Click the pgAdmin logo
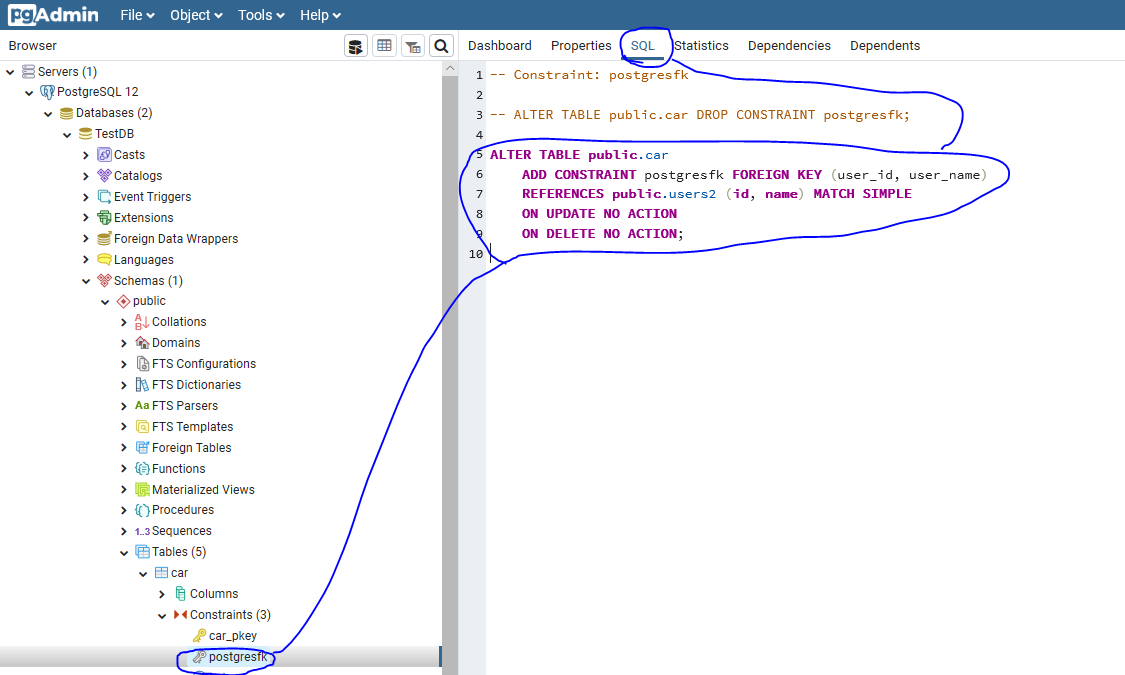Viewport: 1125px width, 675px height. point(53,14)
